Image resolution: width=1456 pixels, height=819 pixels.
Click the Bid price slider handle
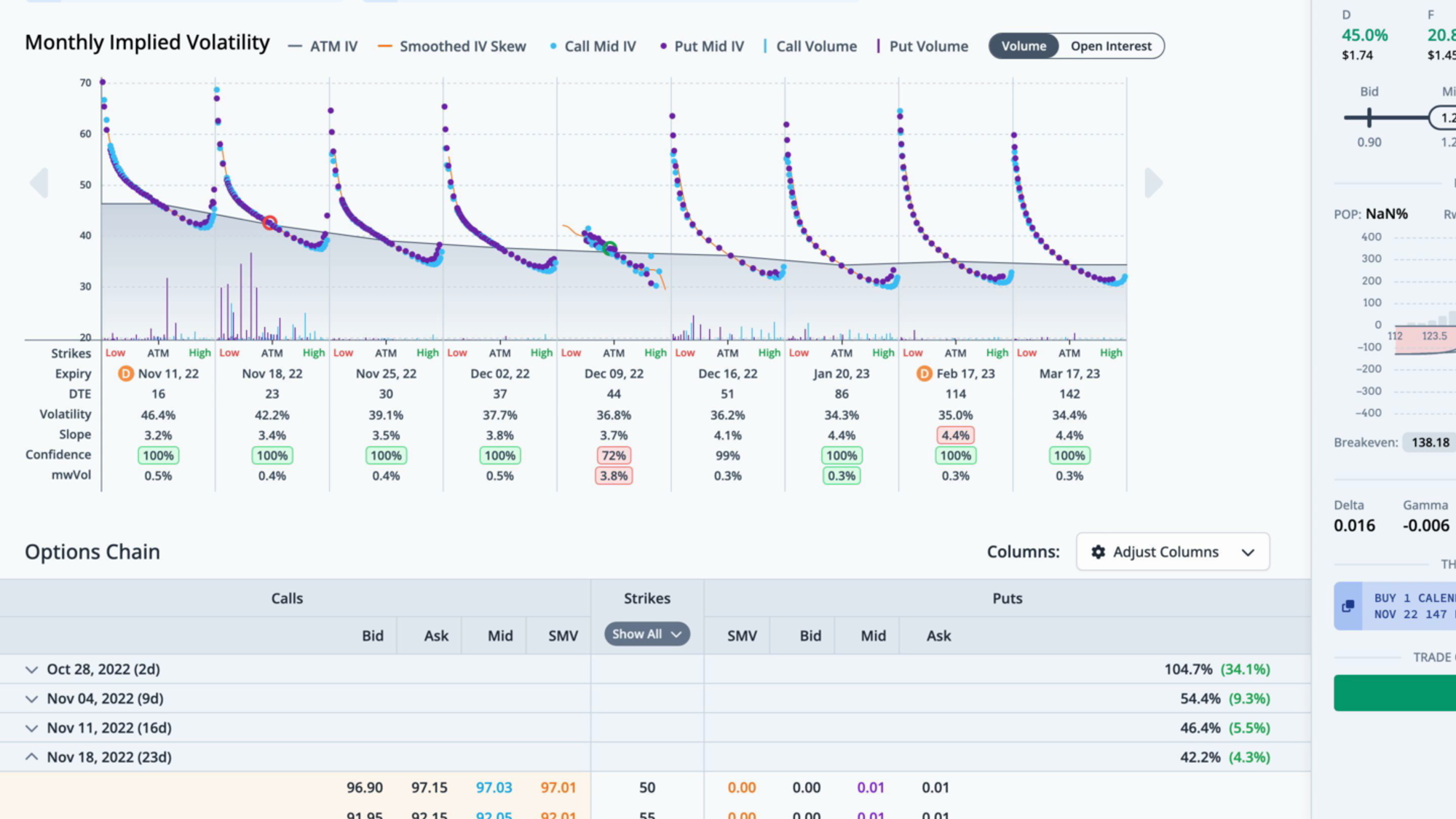(x=1369, y=117)
